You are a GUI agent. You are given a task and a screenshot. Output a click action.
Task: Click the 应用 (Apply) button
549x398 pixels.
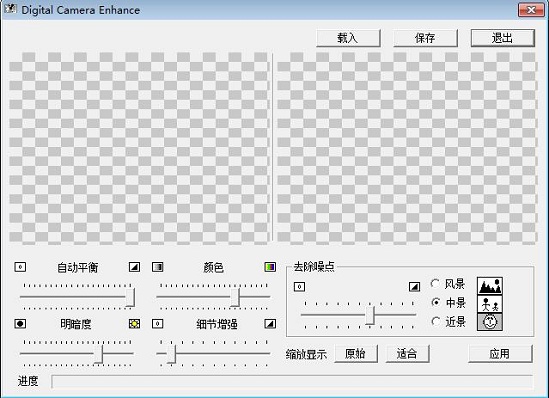point(500,354)
